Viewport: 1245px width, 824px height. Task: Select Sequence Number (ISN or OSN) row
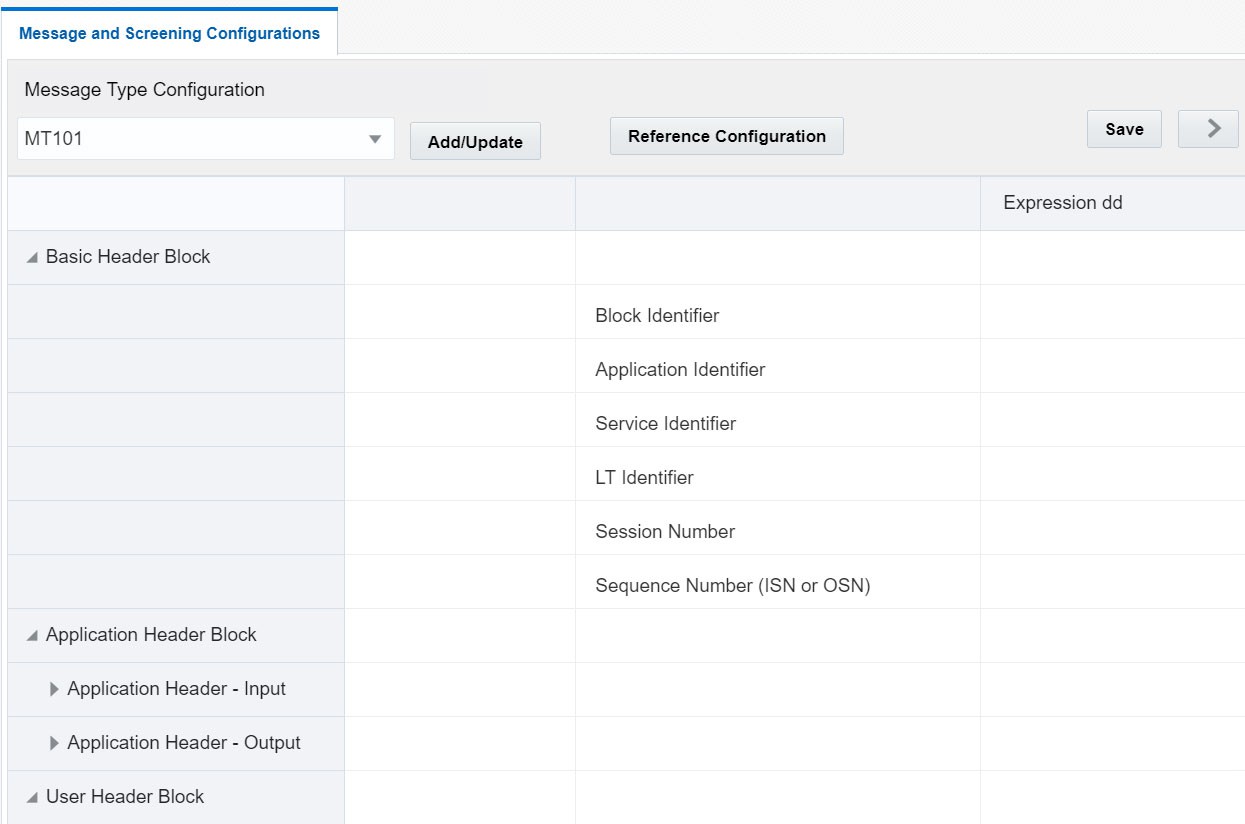click(732, 586)
